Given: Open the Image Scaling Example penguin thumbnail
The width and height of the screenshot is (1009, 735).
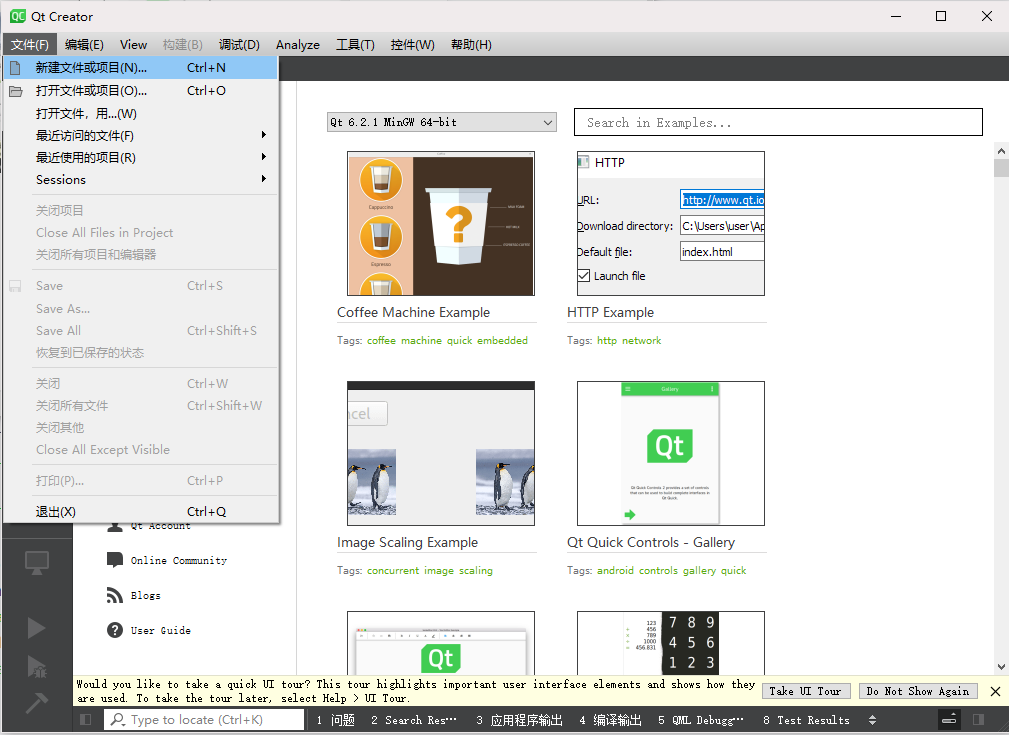Looking at the screenshot, I should tap(441, 453).
